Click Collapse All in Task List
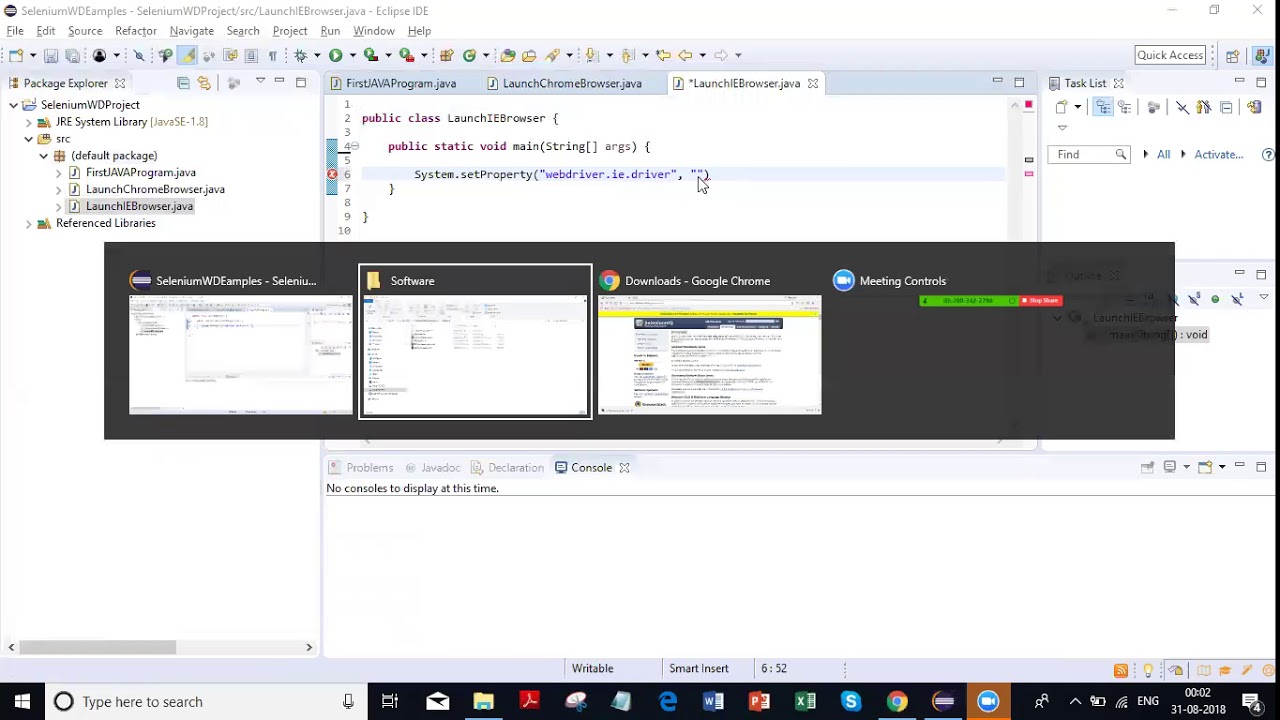Viewport: 1280px width, 720px height. (1226, 107)
